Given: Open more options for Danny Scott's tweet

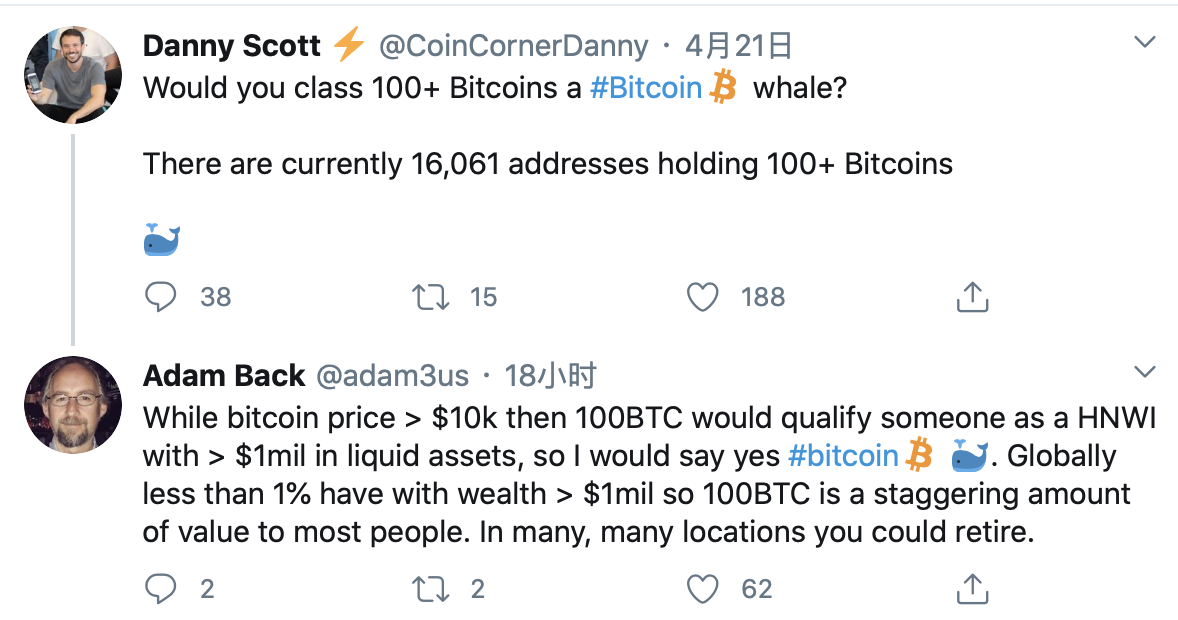Looking at the screenshot, I should [x=1144, y=42].
